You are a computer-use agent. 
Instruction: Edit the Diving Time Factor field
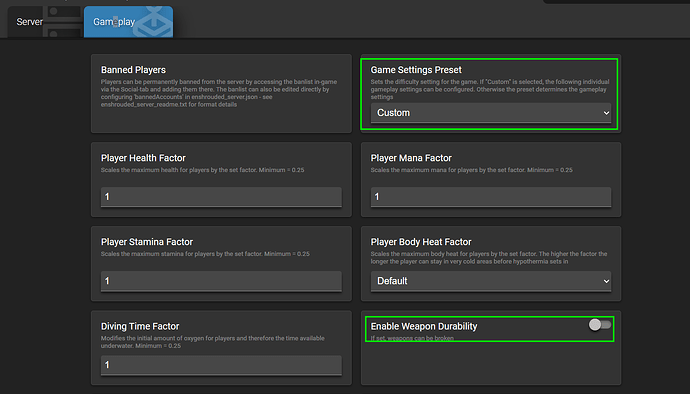(x=221, y=365)
